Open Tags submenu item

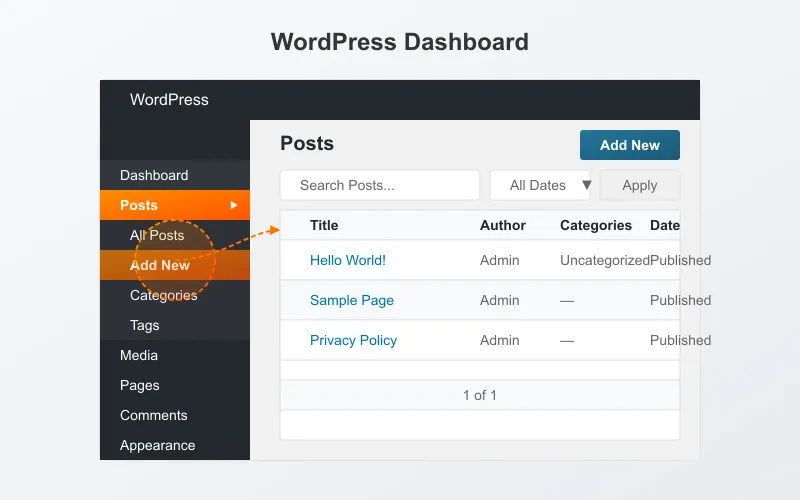coord(174,325)
